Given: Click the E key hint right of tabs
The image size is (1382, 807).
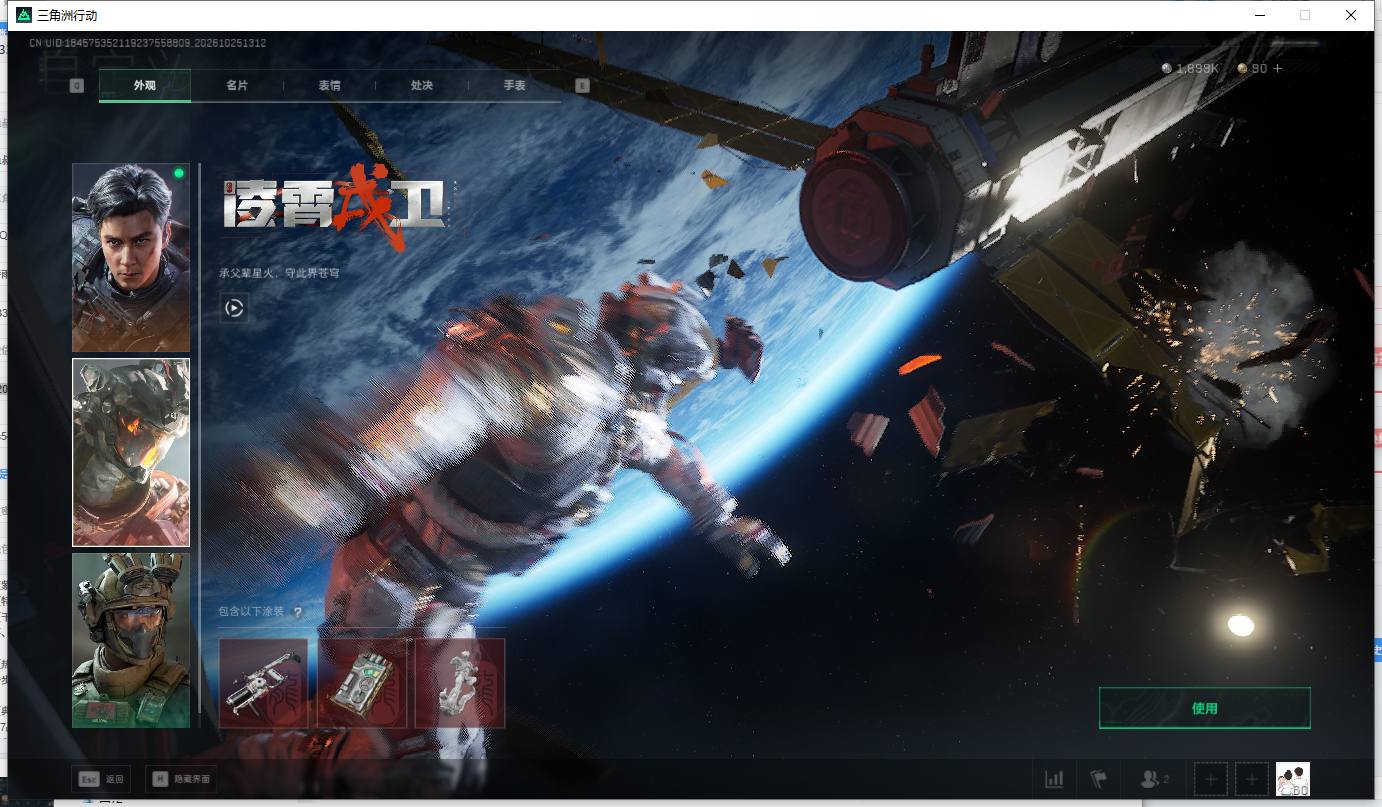Looking at the screenshot, I should tap(583, 86).
